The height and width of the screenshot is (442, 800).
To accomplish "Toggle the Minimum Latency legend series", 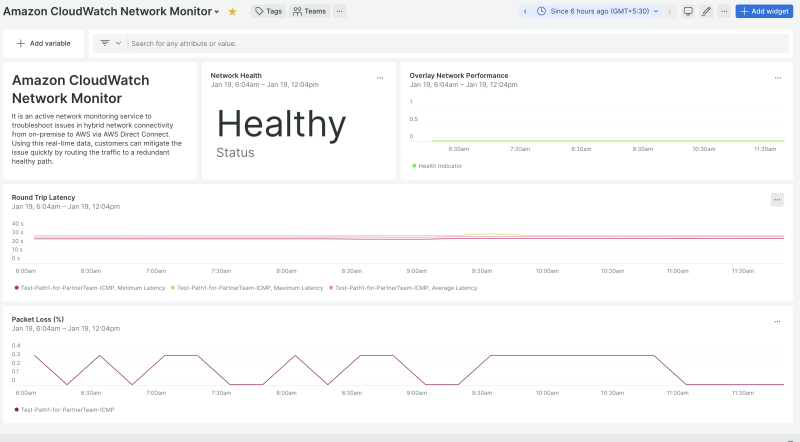I will 90,288.
